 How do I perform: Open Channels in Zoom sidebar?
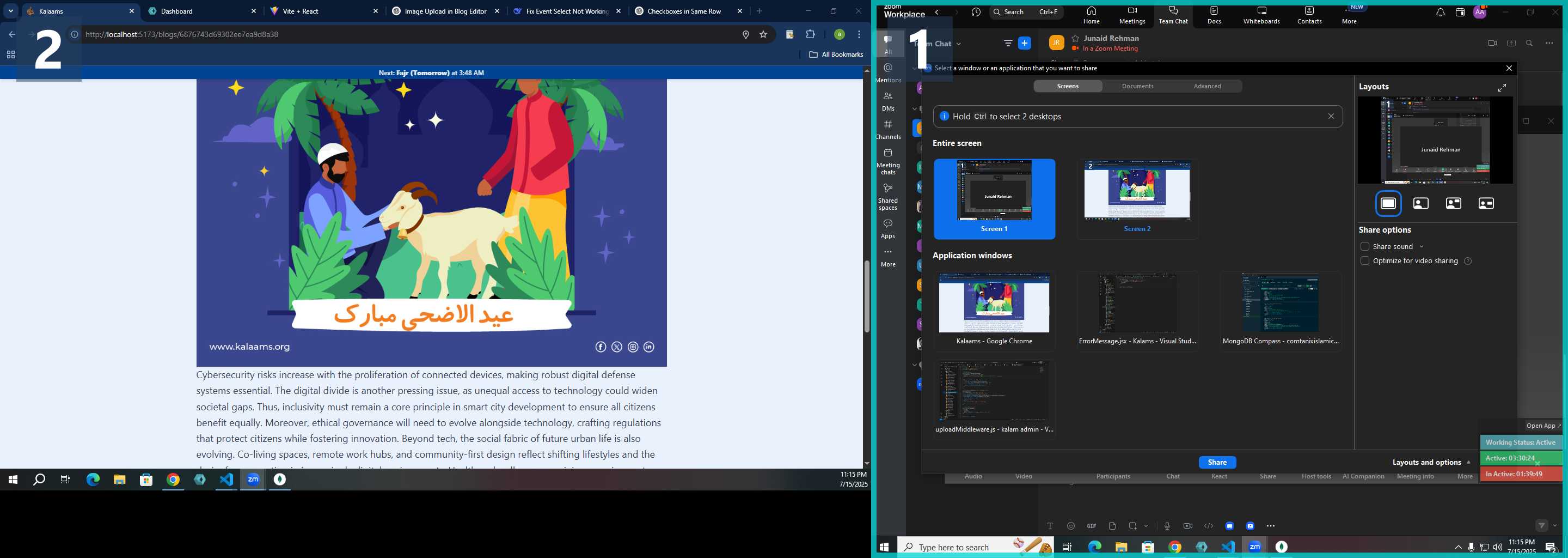pyautogui.click(x=888, y=130)
